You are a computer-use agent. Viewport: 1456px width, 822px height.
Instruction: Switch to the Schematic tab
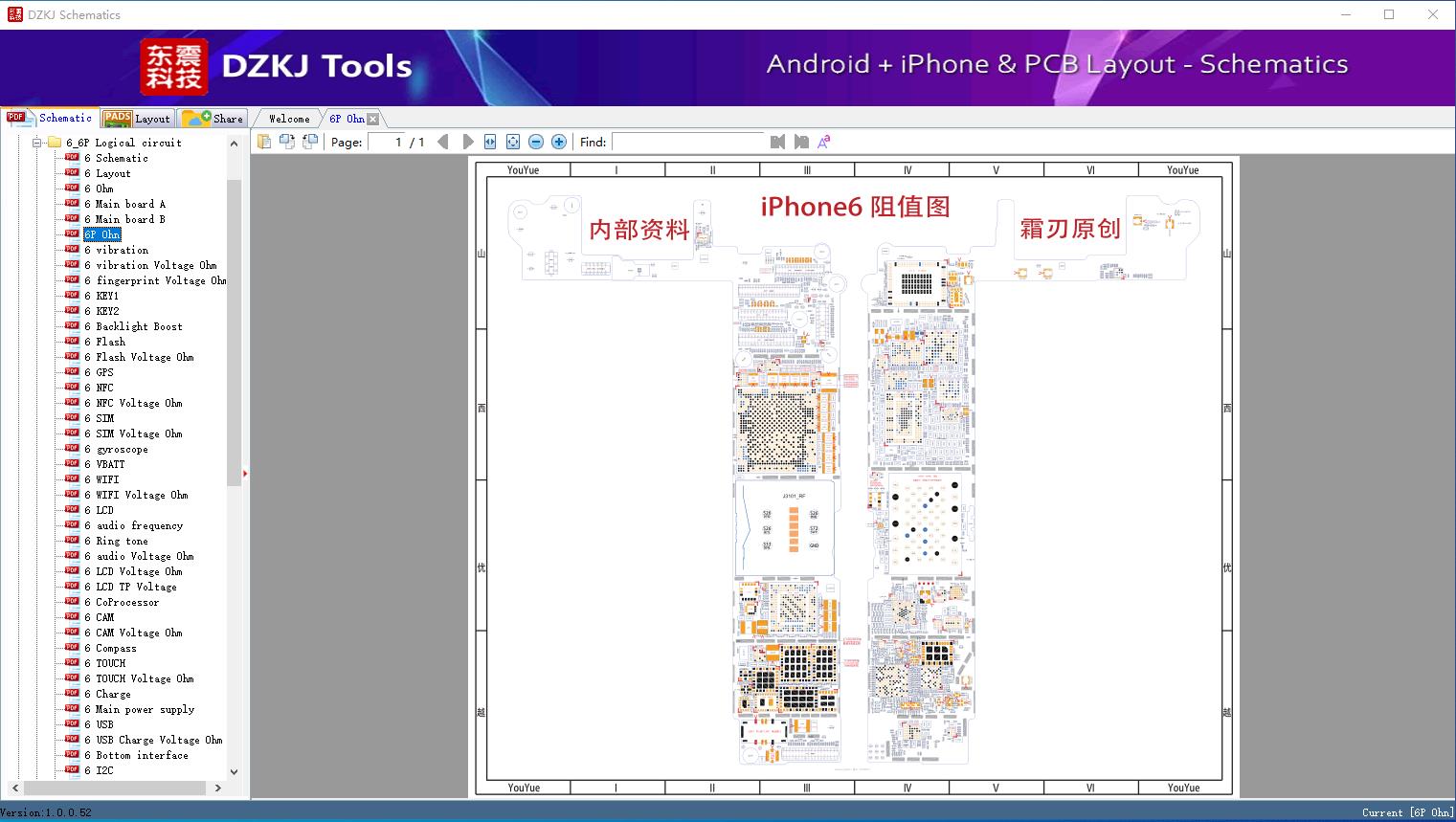(50, 118)
